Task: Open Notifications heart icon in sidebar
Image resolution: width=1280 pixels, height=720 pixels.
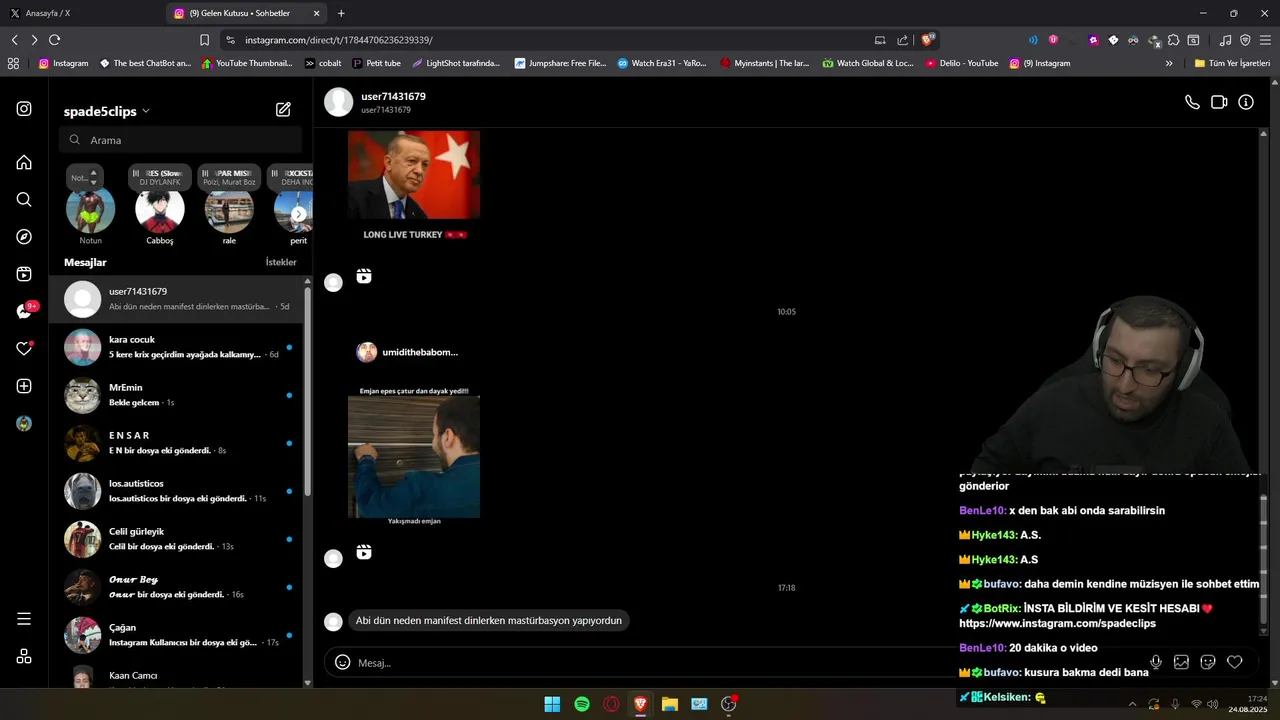Action: click(24, 348)
